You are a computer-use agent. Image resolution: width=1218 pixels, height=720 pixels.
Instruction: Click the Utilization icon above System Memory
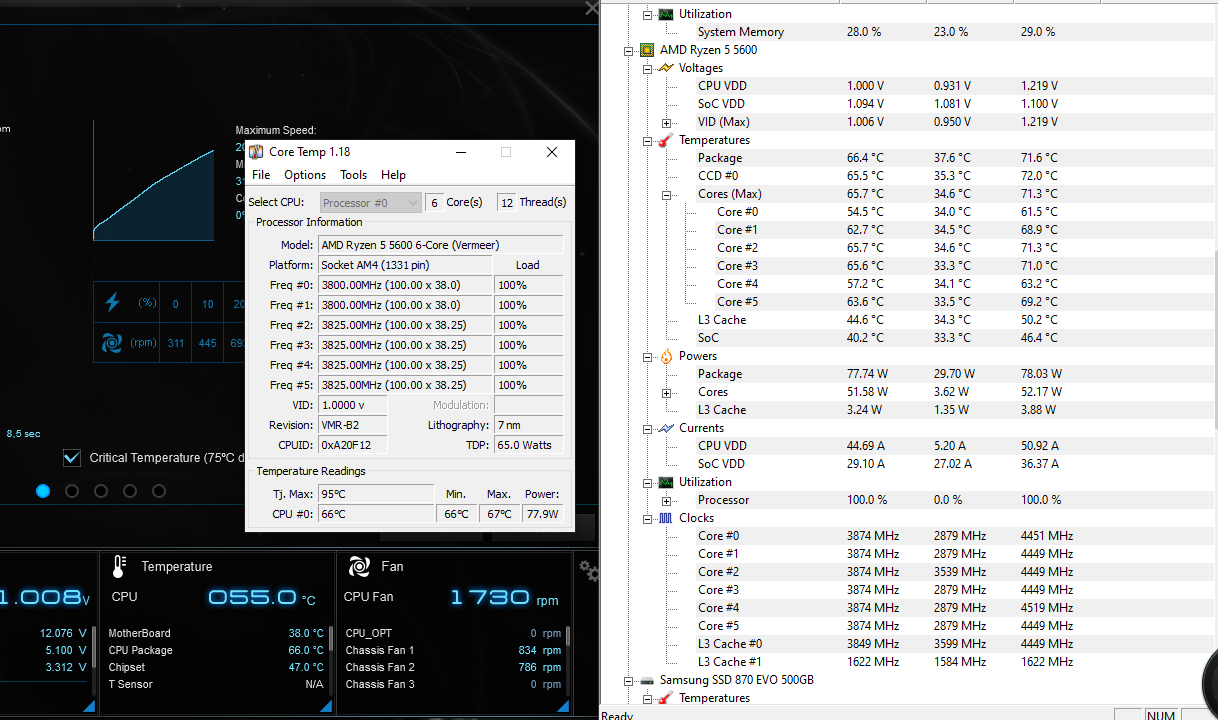point(666,14)
